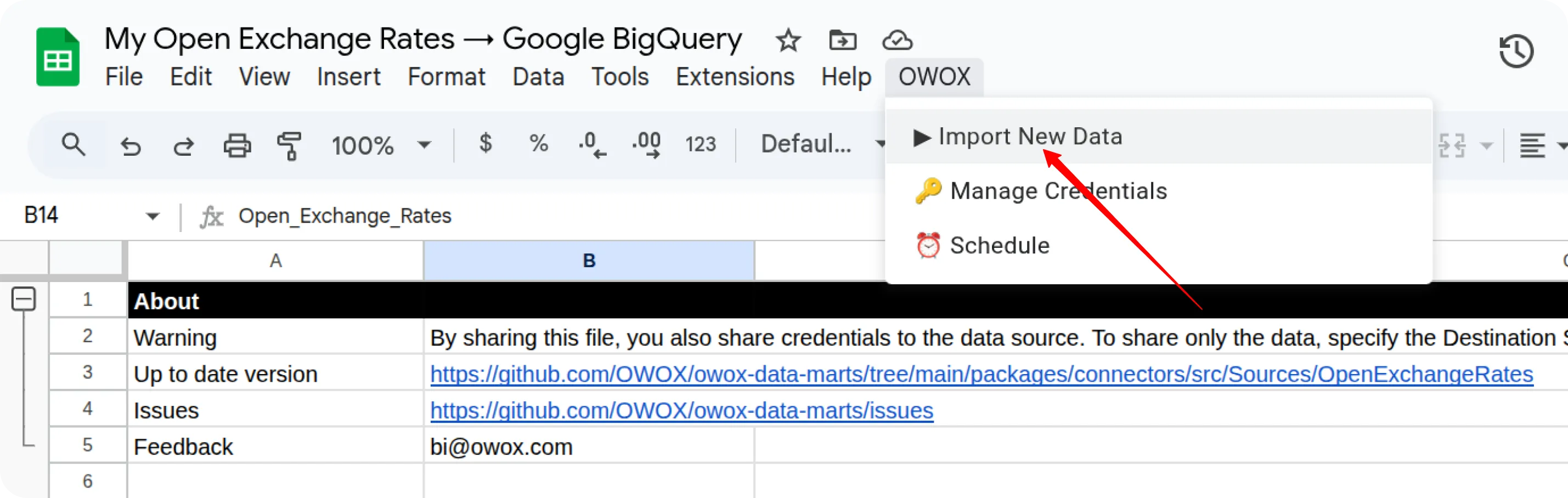Expand the B14 name box dropdown
The height and width of the screenshot is (498, 1568).
pyautogui.click(x=152, y=216)
